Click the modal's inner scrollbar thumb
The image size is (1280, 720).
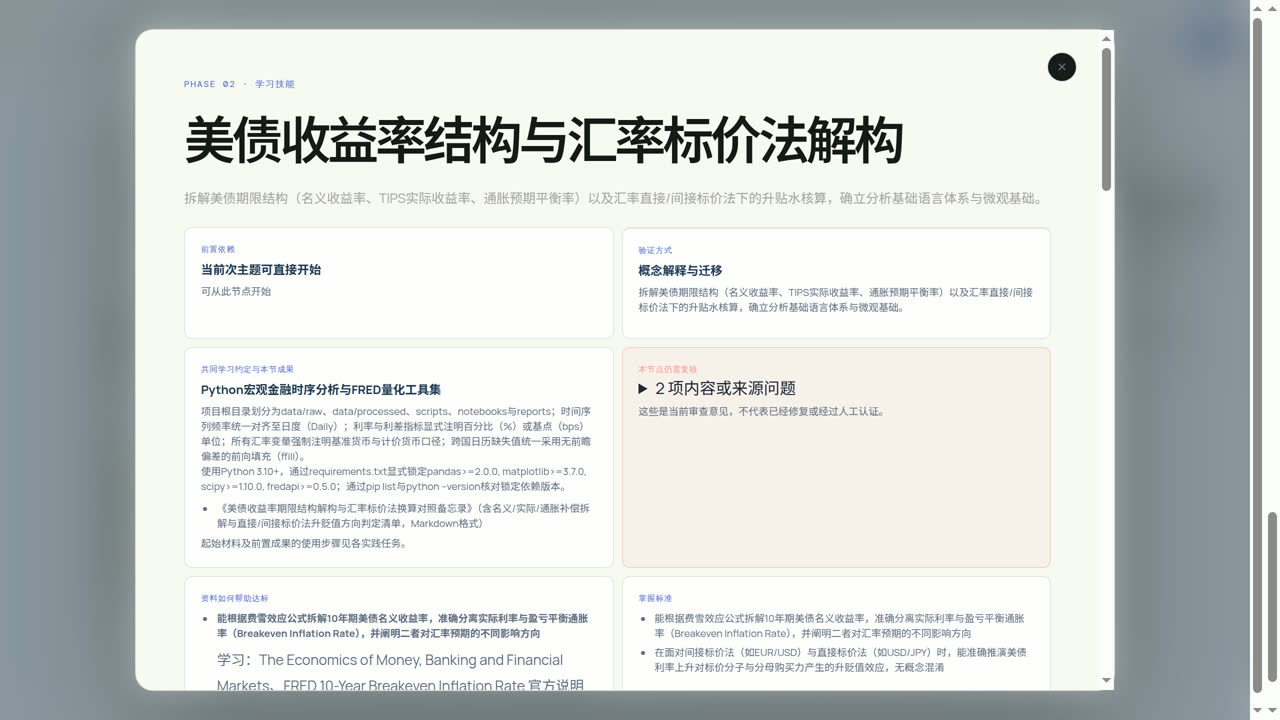pos(1106,119)
